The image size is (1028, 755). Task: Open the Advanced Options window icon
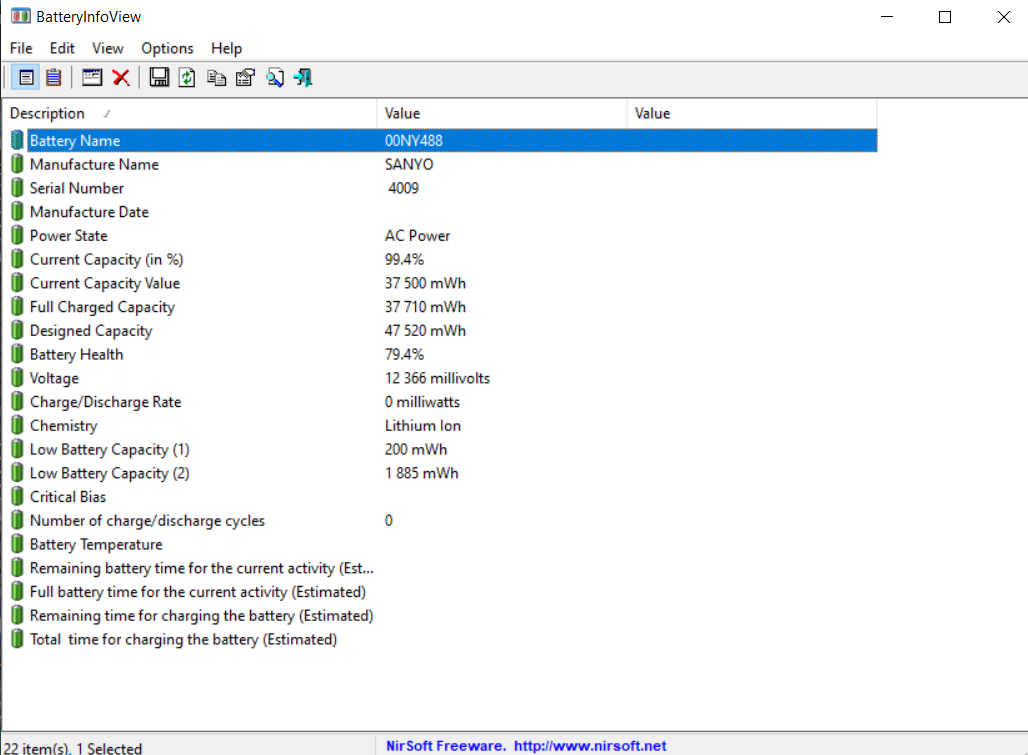[92, 78]
